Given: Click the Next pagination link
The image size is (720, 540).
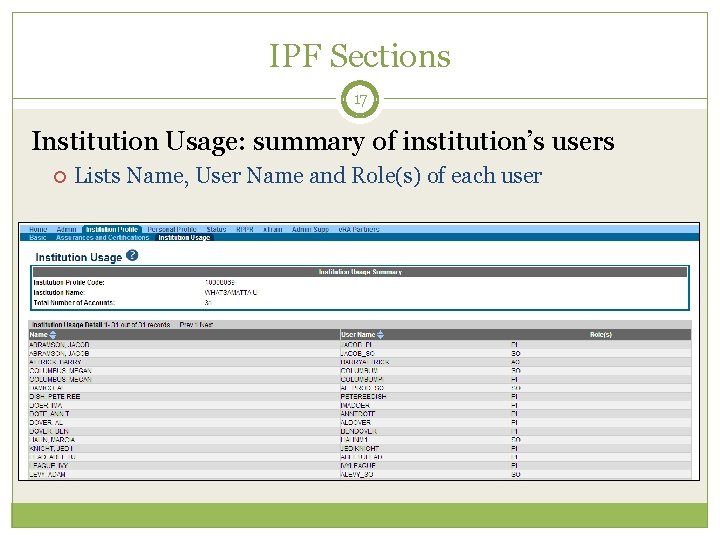Looking at the screenshot, I should coord(207,325).
